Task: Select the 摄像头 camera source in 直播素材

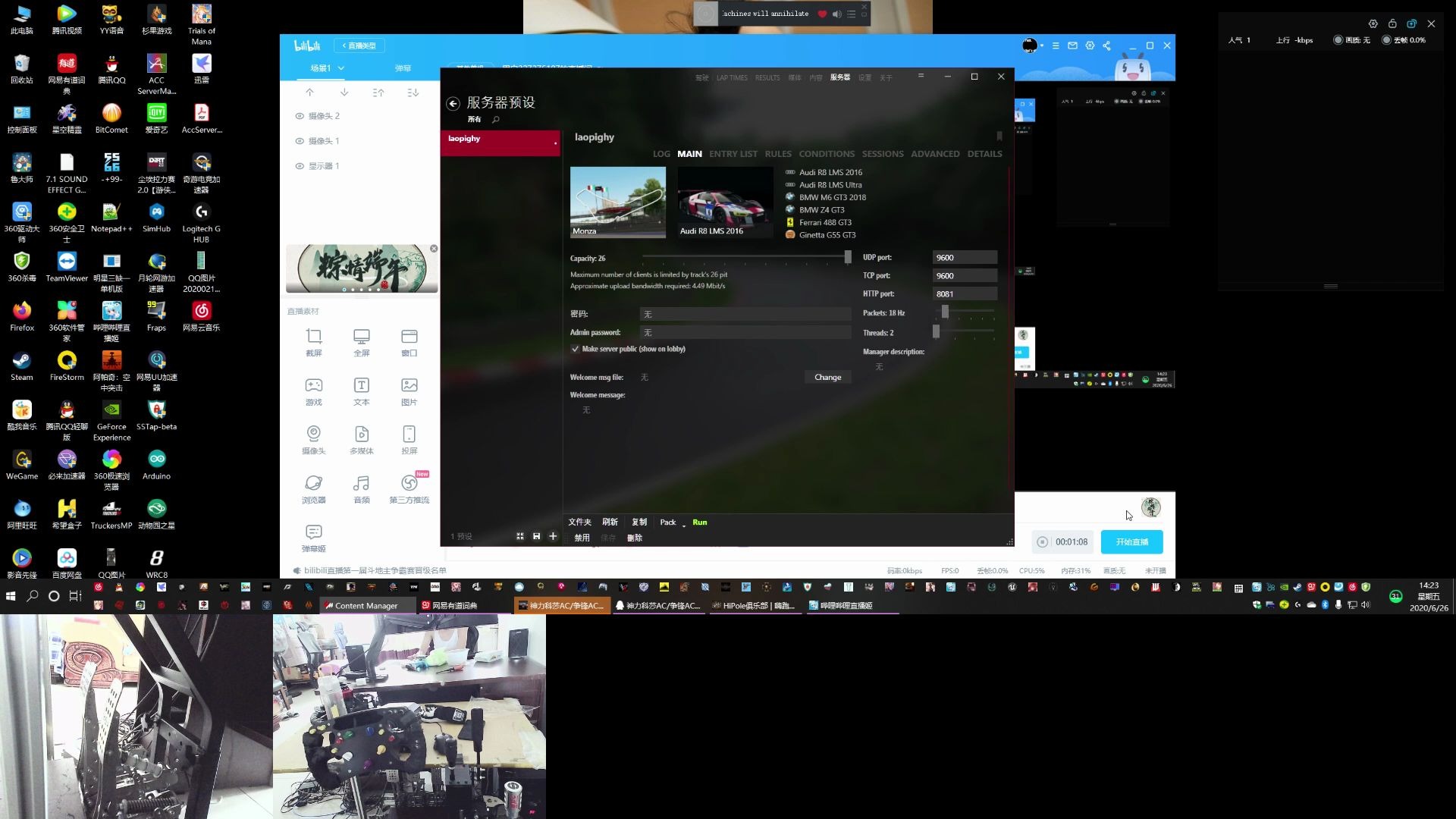Action: tap(313, 438)
